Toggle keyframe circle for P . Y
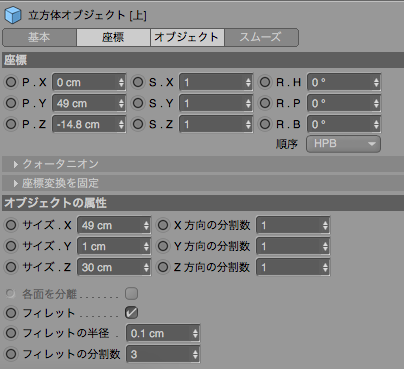Screen dimensions: 404x369 [11, 103]
